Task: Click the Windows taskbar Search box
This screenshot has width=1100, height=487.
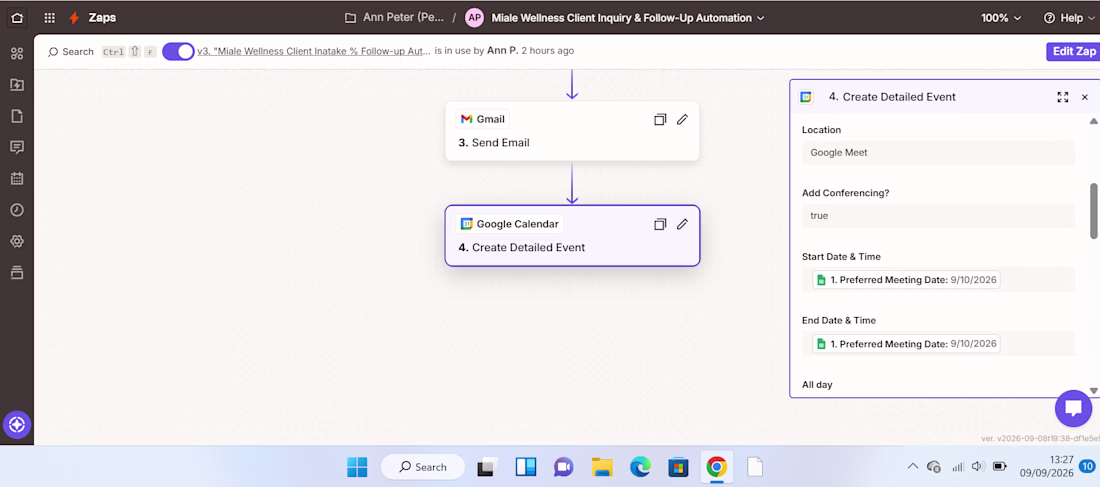Action: tap(423, 467)
